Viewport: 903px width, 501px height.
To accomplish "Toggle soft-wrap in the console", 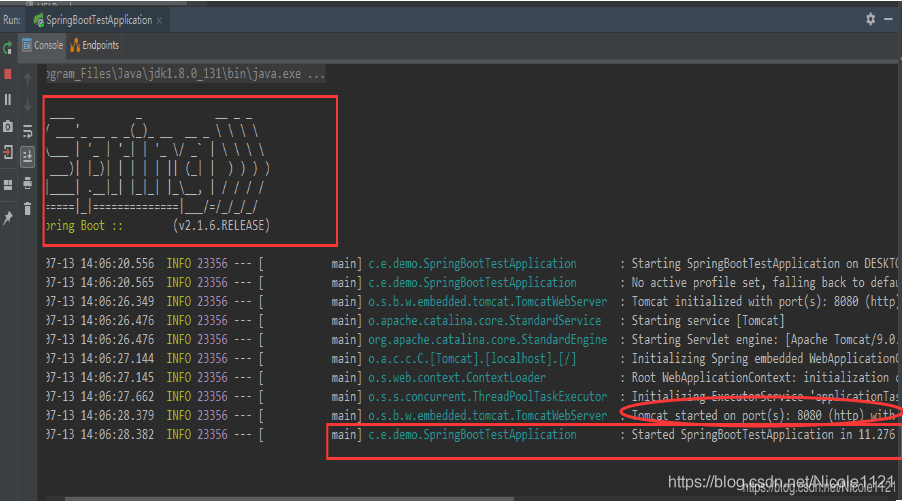I will [27, 131].
